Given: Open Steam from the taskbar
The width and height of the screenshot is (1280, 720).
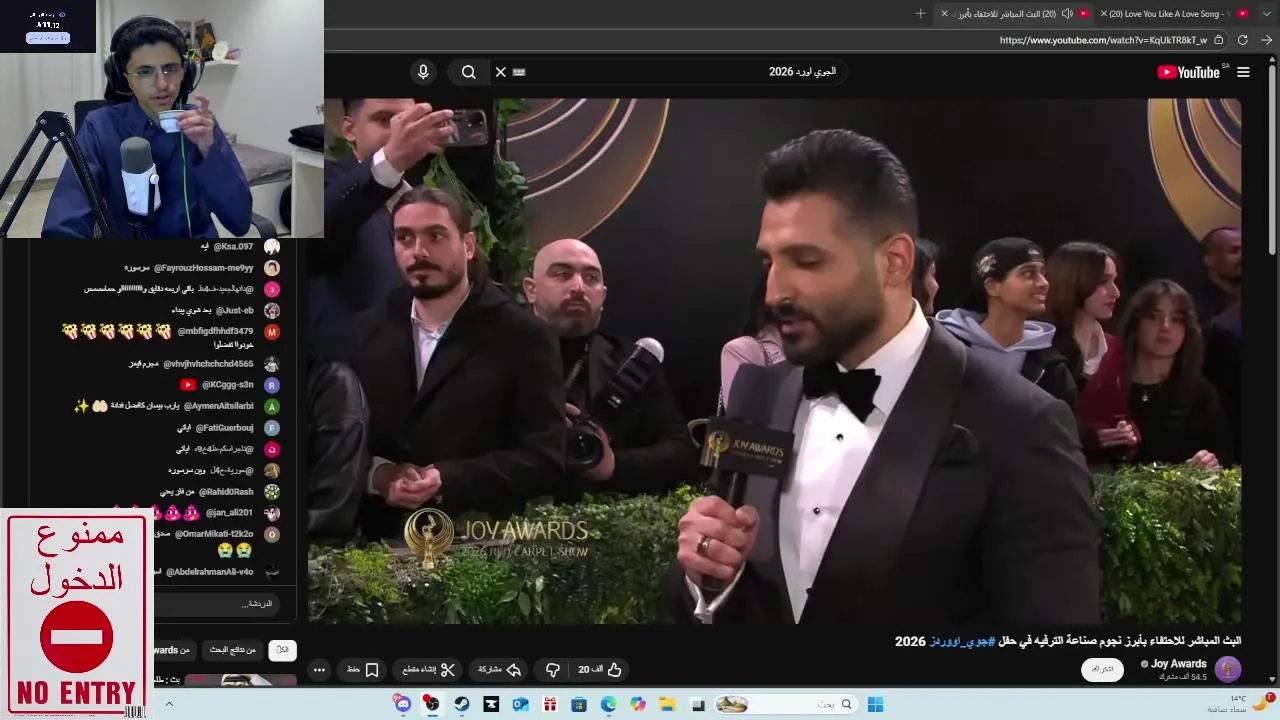Looking at the screenshot, I should [461, 704].
